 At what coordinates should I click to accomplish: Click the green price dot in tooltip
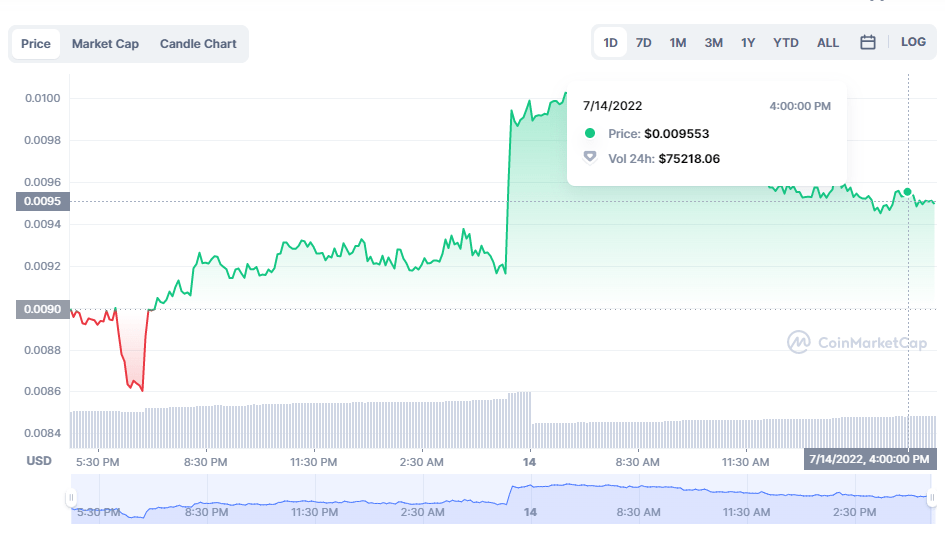click(x=590, y=133)
